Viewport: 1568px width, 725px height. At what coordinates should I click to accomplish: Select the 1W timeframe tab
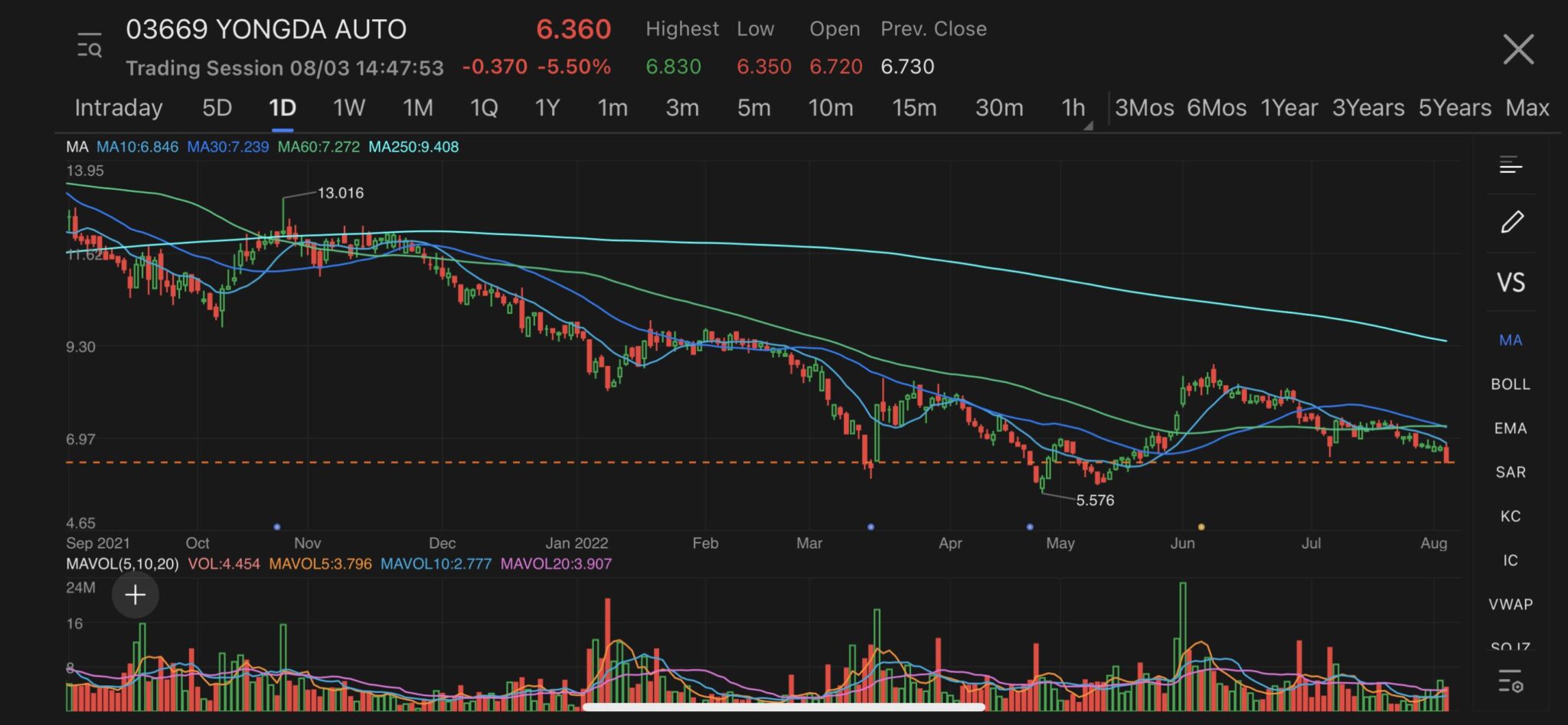pos(348,107)
